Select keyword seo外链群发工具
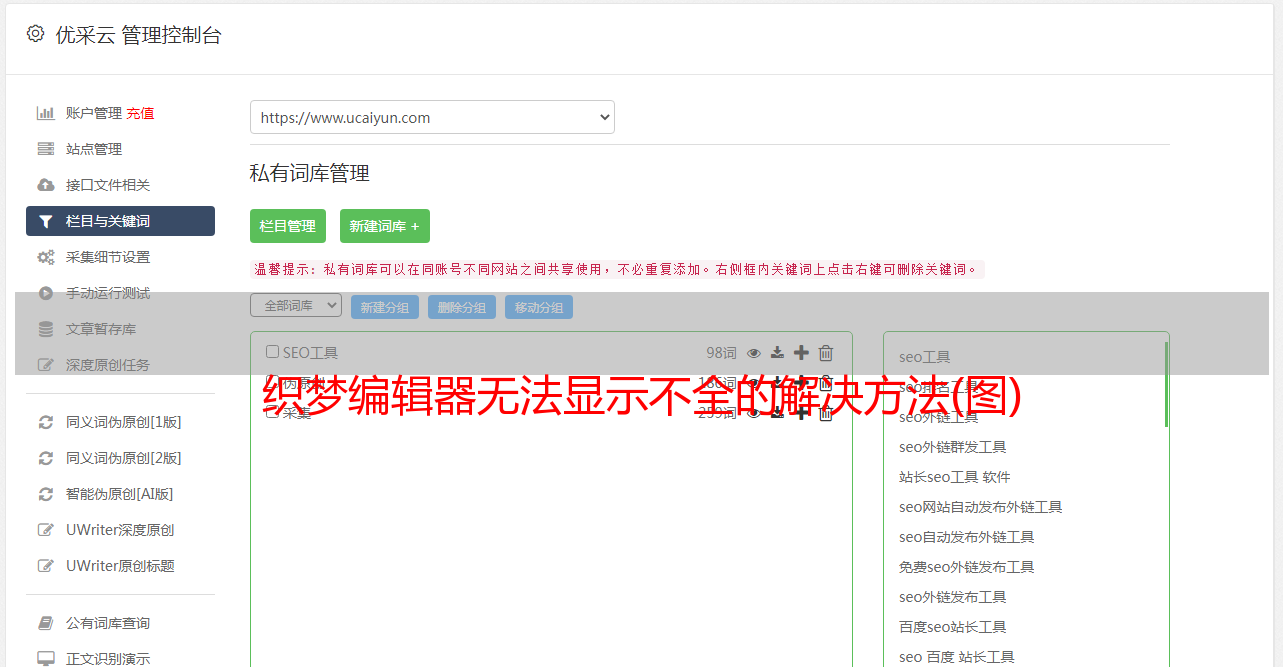1283x667 pixels. pos(953,447)
